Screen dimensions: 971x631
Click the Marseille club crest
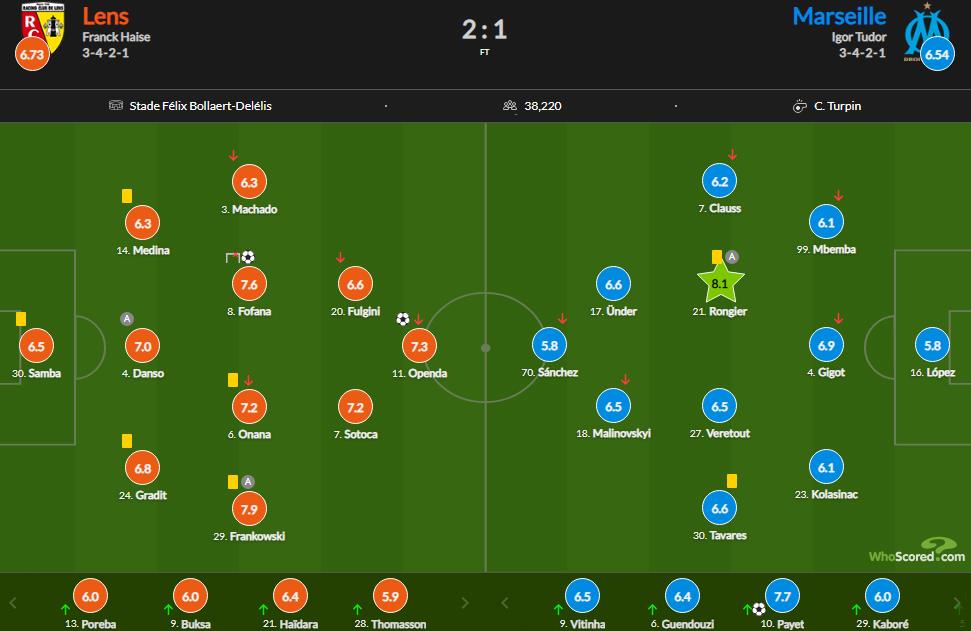(x=925, y=29)
